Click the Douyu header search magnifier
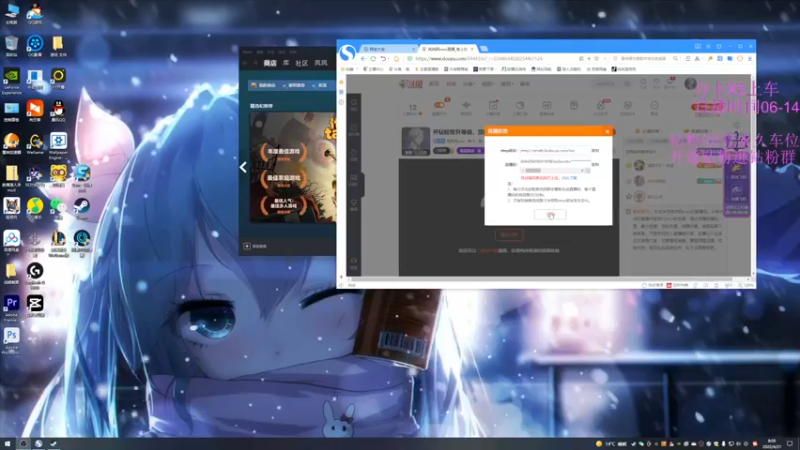Screen dimensions: 800x450 tap(627, 84)
